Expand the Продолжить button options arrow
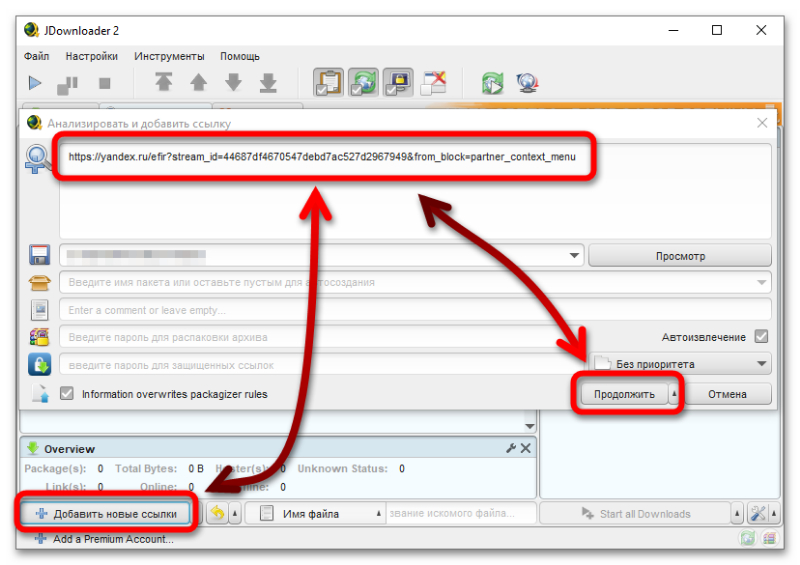 pyautogui.click(x=673, y=394)
